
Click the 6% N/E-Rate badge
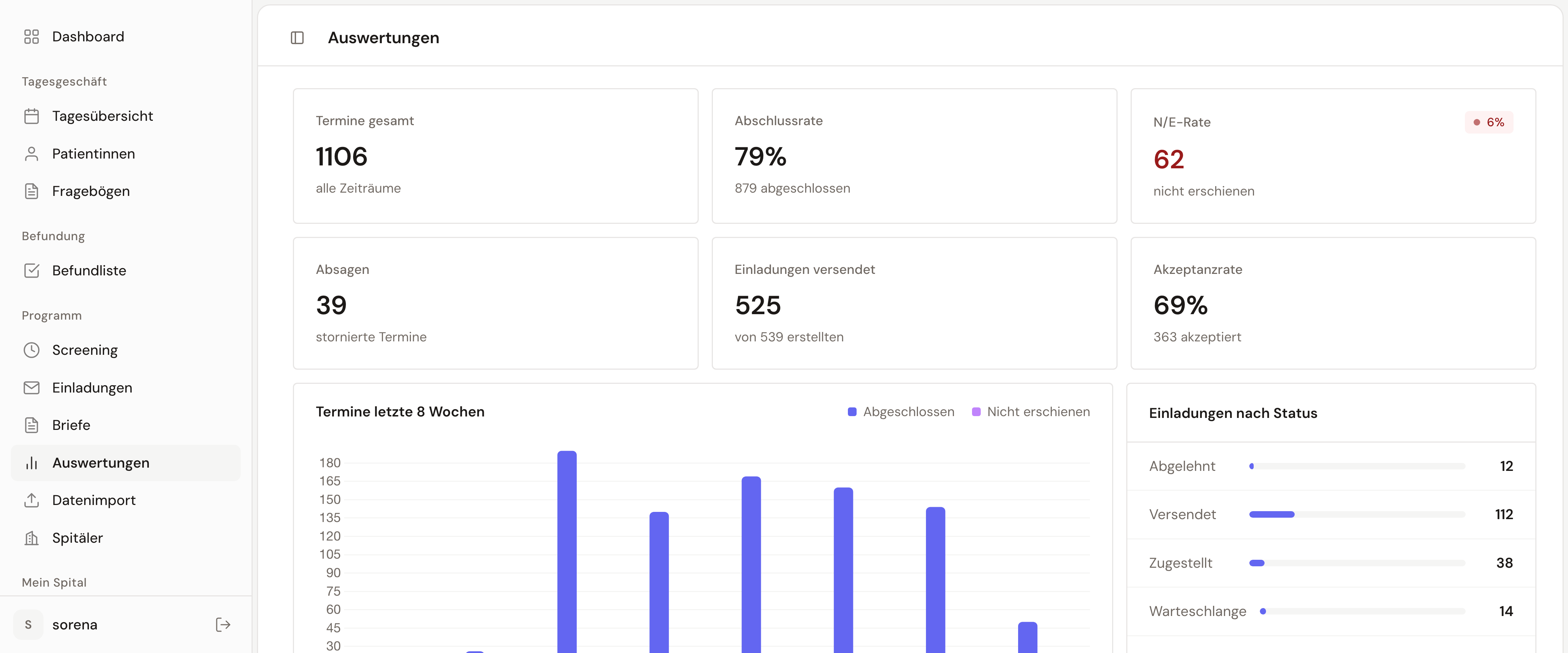(1489, 122)
